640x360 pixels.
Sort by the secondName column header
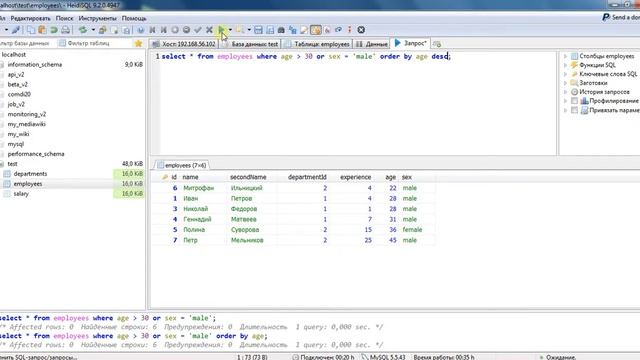click(248, 177)
